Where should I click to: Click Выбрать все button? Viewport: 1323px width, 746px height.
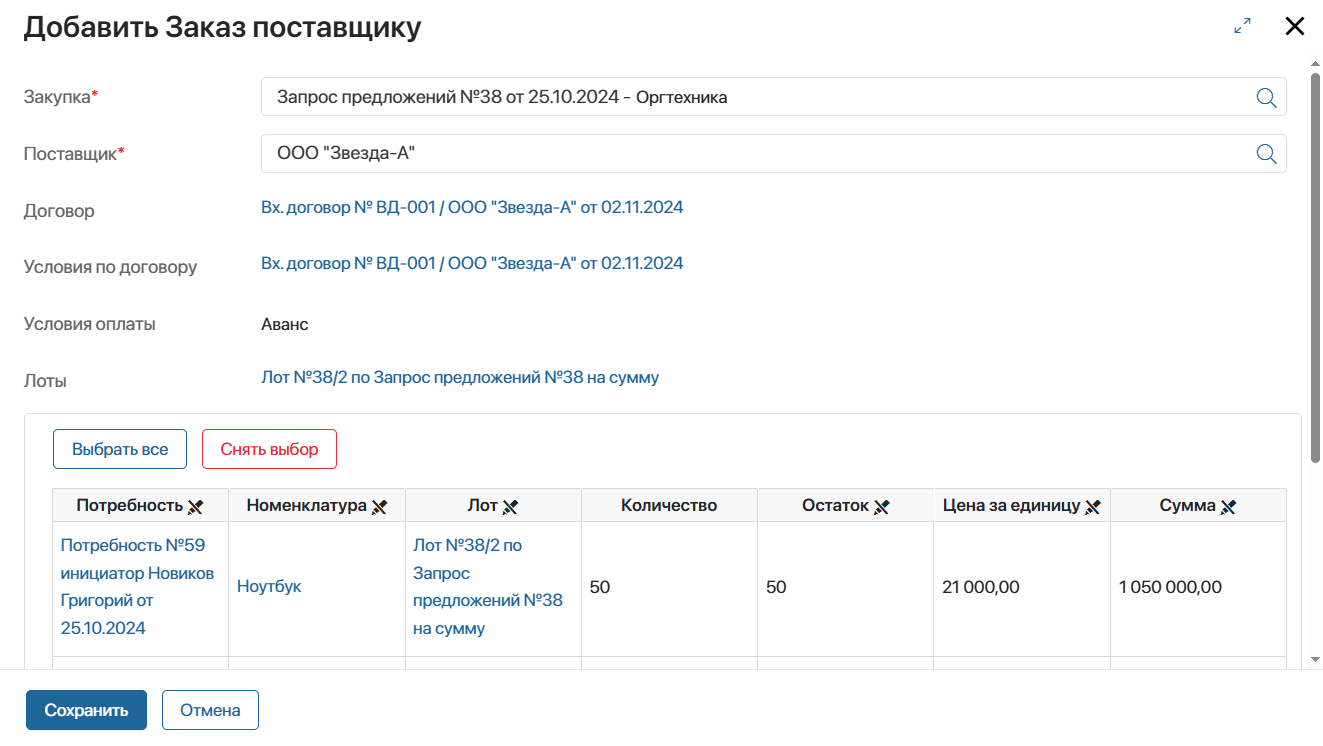tap(120, 449)
